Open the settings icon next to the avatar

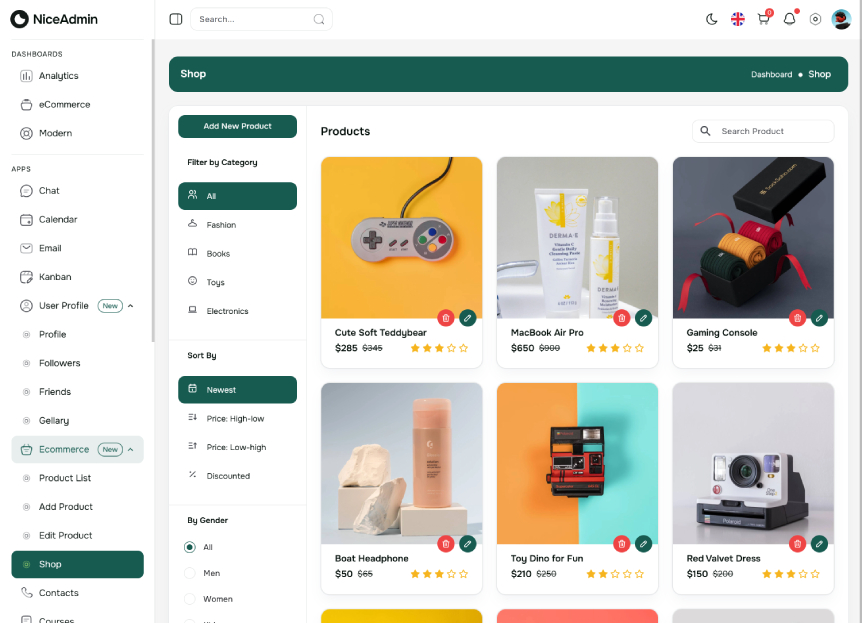click(815, 18)
